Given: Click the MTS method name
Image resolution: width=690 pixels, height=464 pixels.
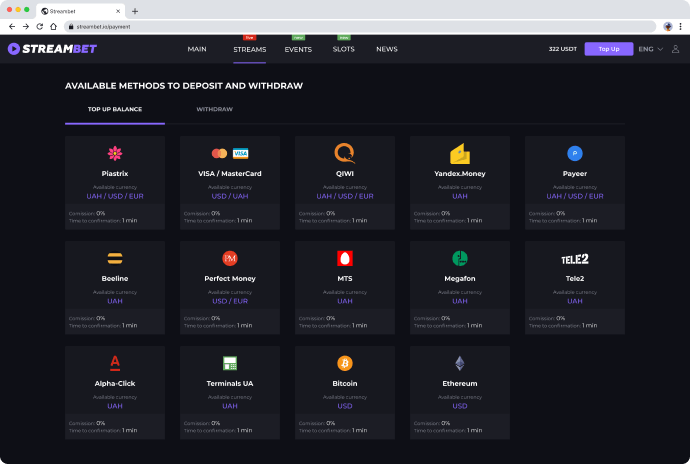Looking at the screenshot, I should click(345, 278).
